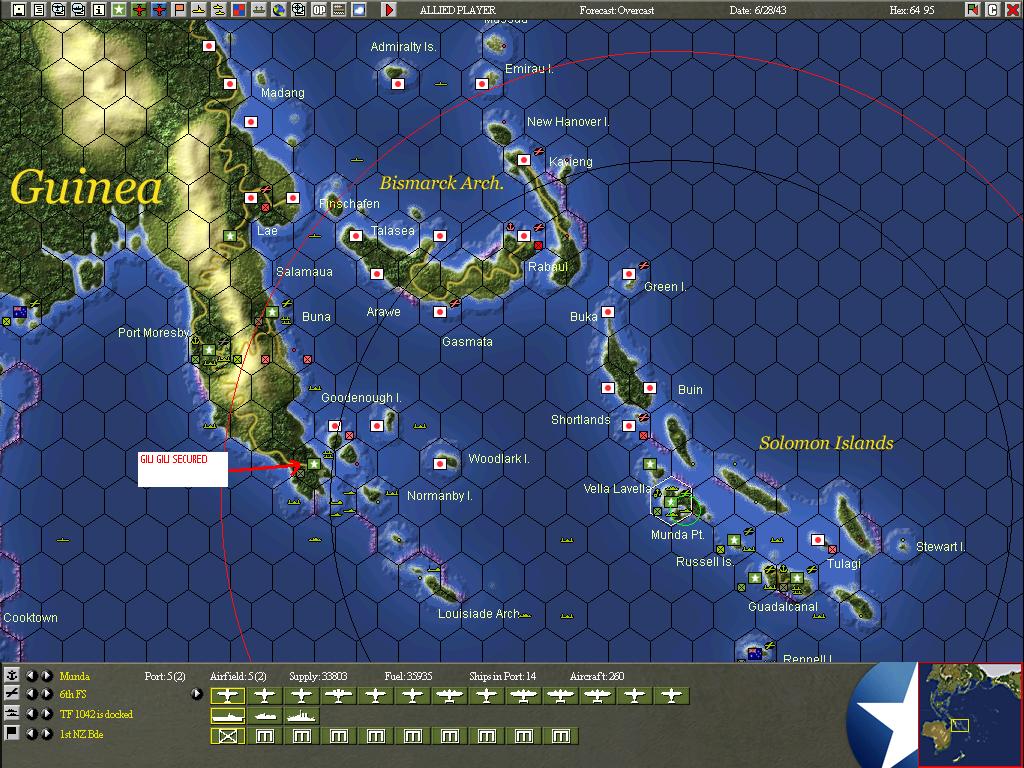Click the two yellow ships toolbar icon

[x=219, y=10]
